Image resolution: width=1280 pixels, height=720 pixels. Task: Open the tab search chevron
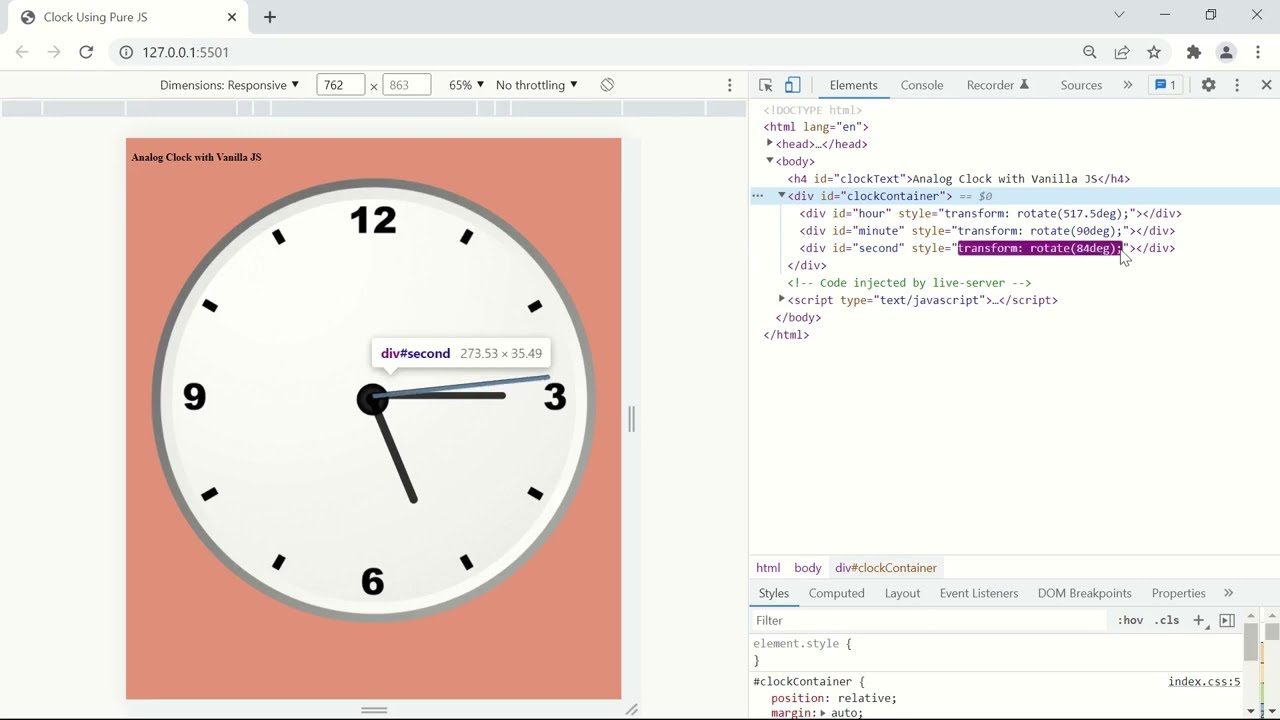(1119, 15)
